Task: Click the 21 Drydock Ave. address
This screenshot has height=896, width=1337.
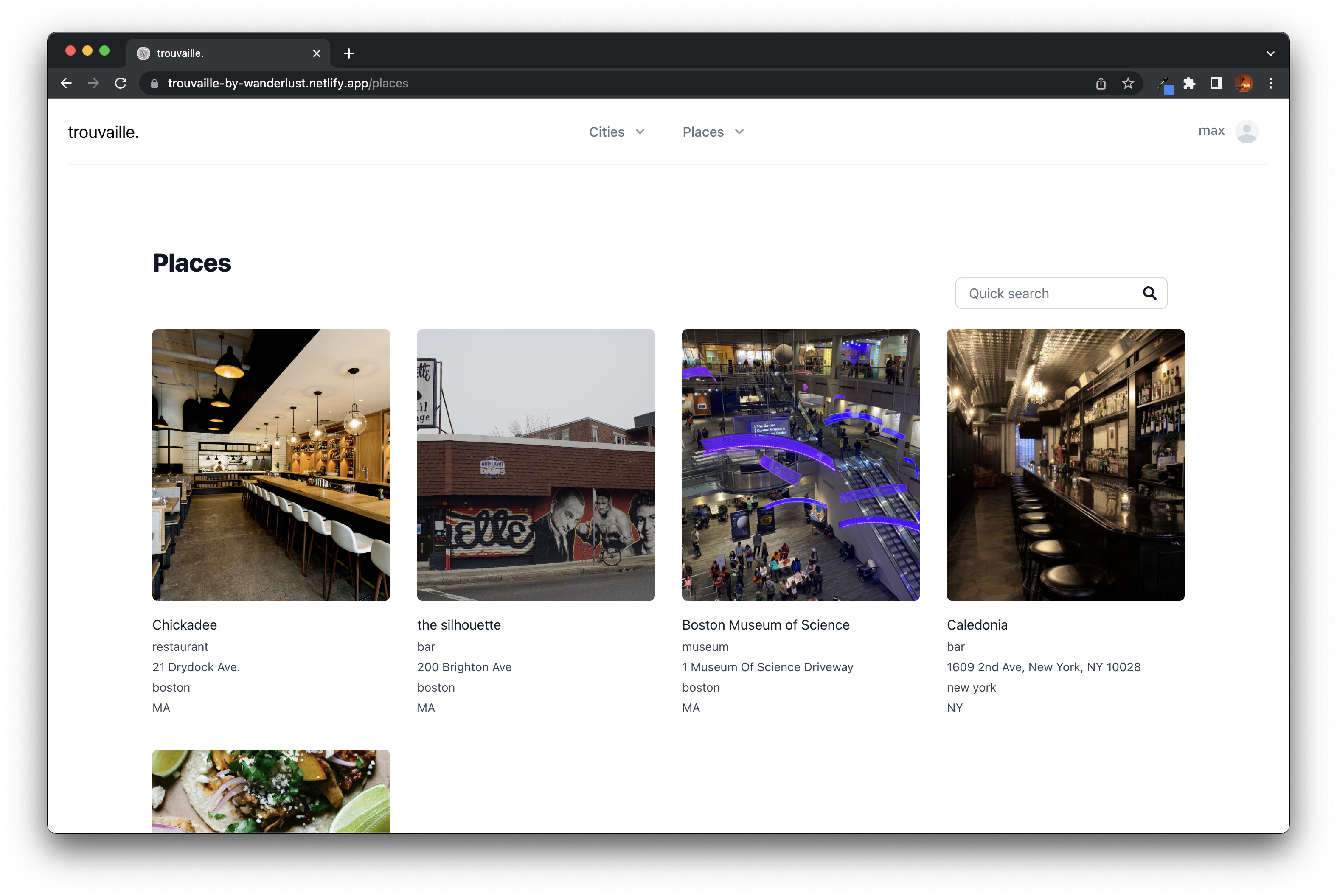Action: pos(196,667)
